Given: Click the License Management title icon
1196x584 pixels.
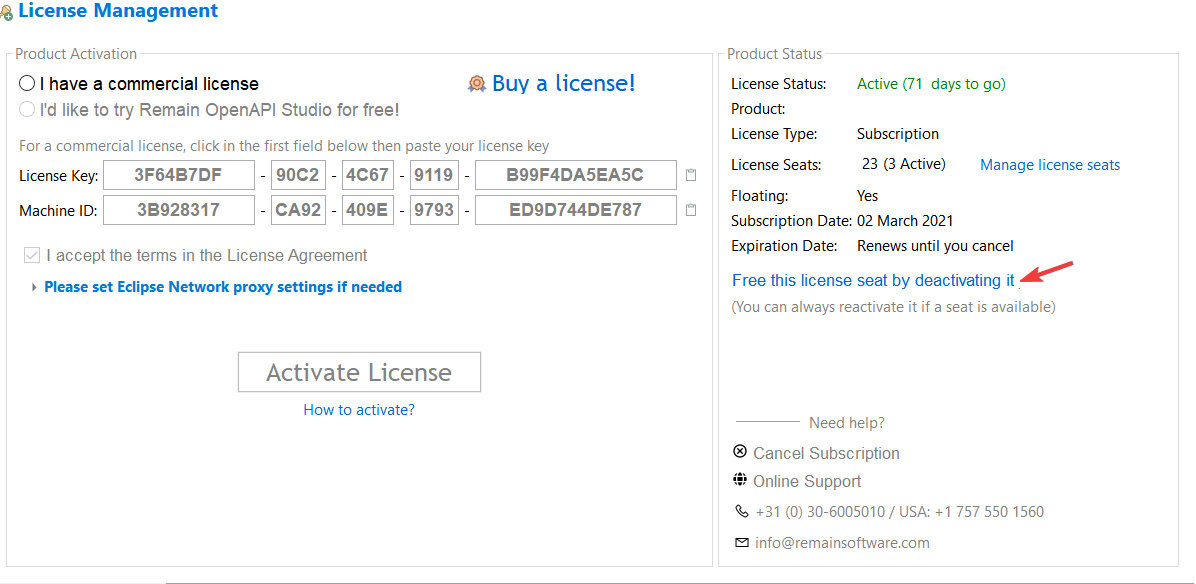Looking at the screenshot, I should point(6,14).
